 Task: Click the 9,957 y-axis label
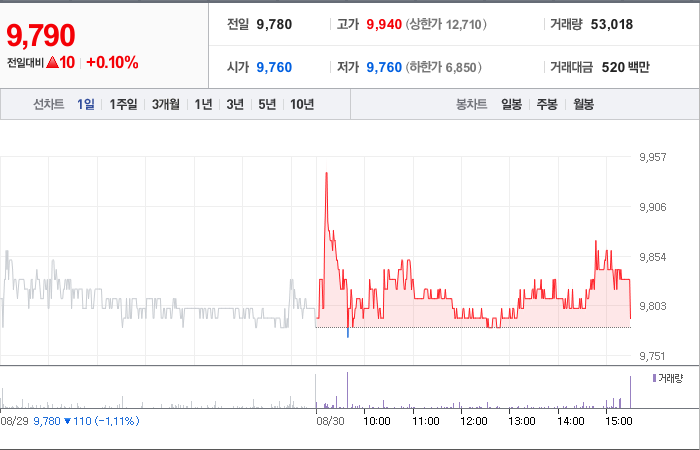653,157
